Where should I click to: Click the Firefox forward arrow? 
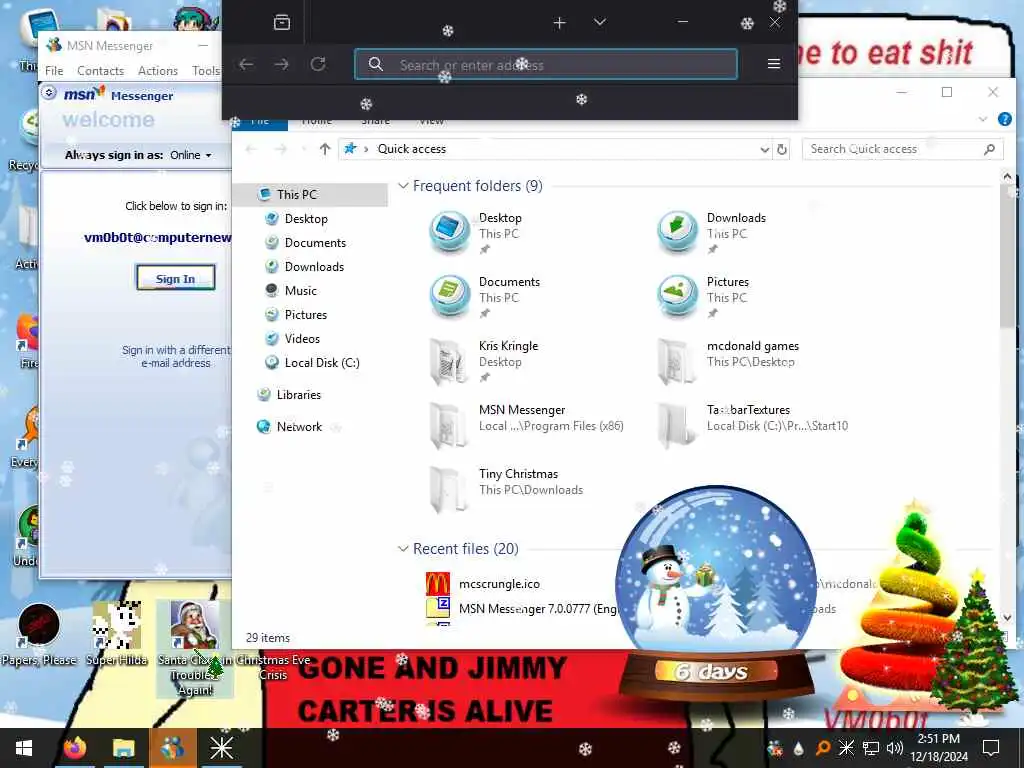(x=281, y=64)
